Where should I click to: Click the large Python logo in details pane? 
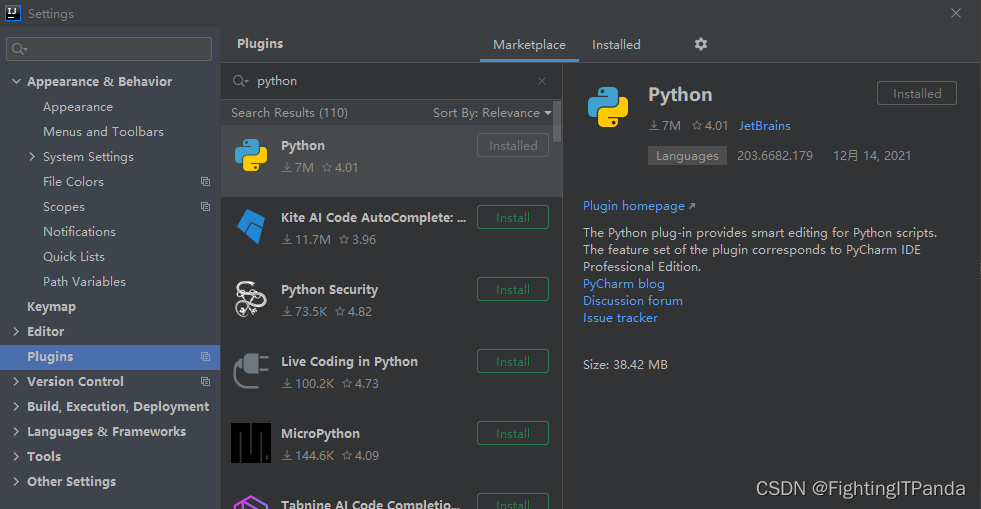pos(608,107)
